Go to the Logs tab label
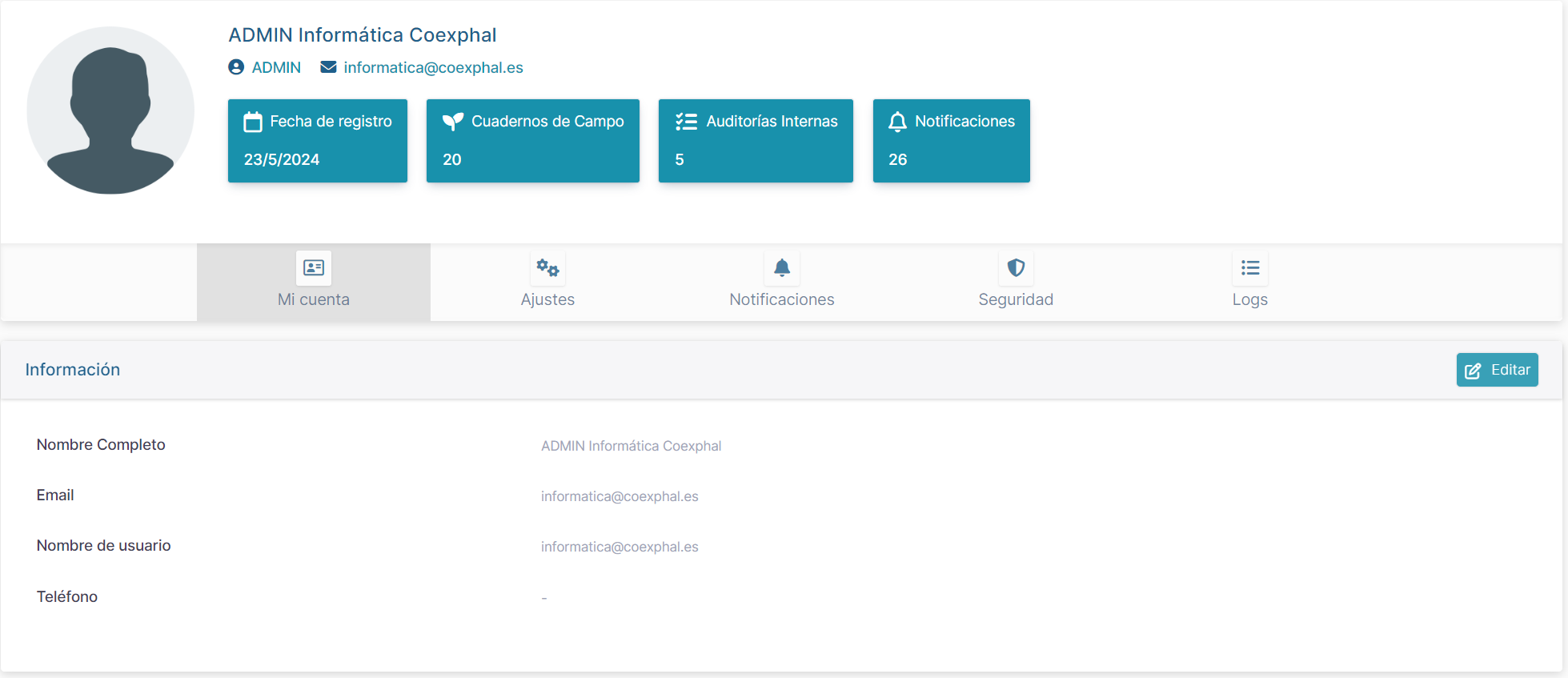 pos(1249,299)
